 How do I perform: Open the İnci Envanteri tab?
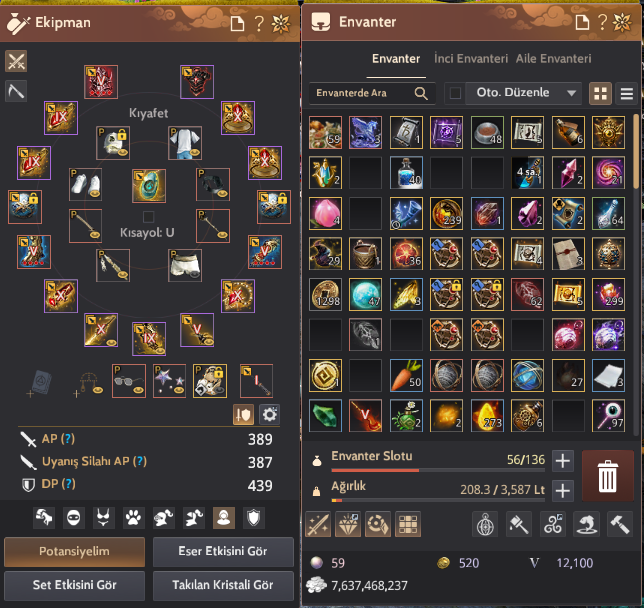click(x=471, y=59)
